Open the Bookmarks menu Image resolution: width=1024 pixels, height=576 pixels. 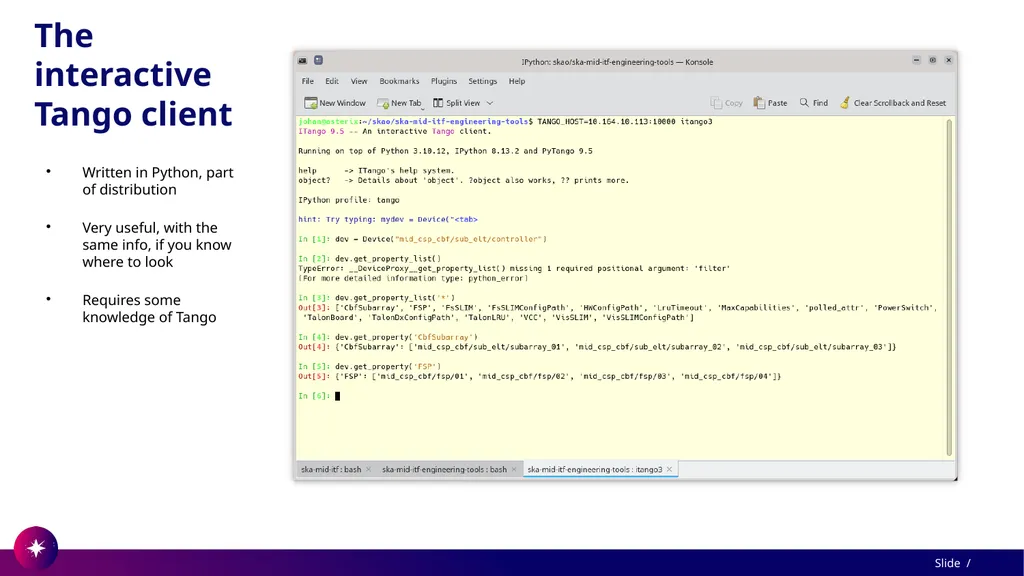click(x=399, y=81)
